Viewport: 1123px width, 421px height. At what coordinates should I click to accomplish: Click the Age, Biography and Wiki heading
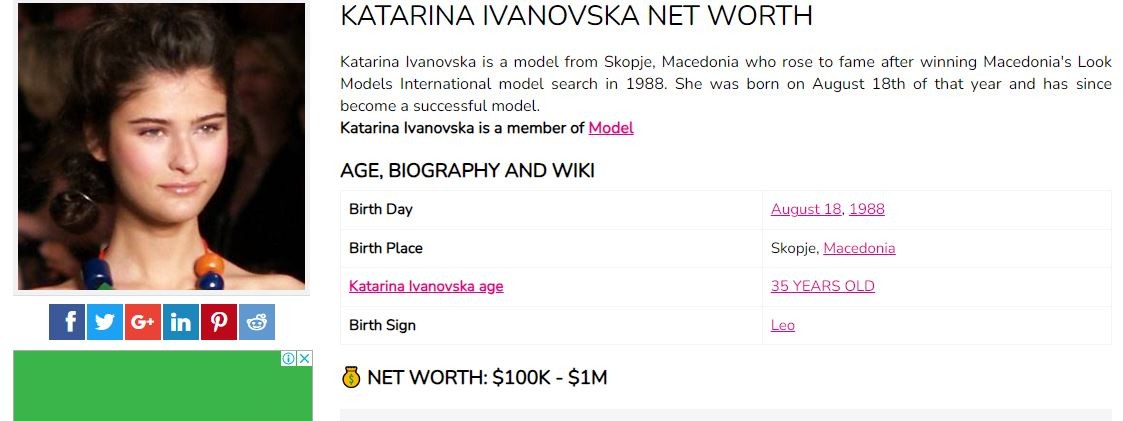[x=467, y=170]
